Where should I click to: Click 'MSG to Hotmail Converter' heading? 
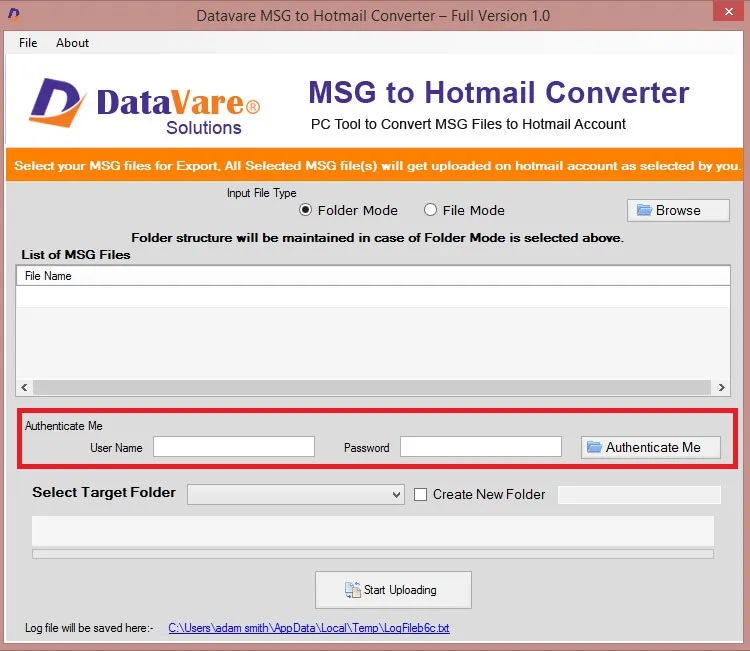pos(498,92)
